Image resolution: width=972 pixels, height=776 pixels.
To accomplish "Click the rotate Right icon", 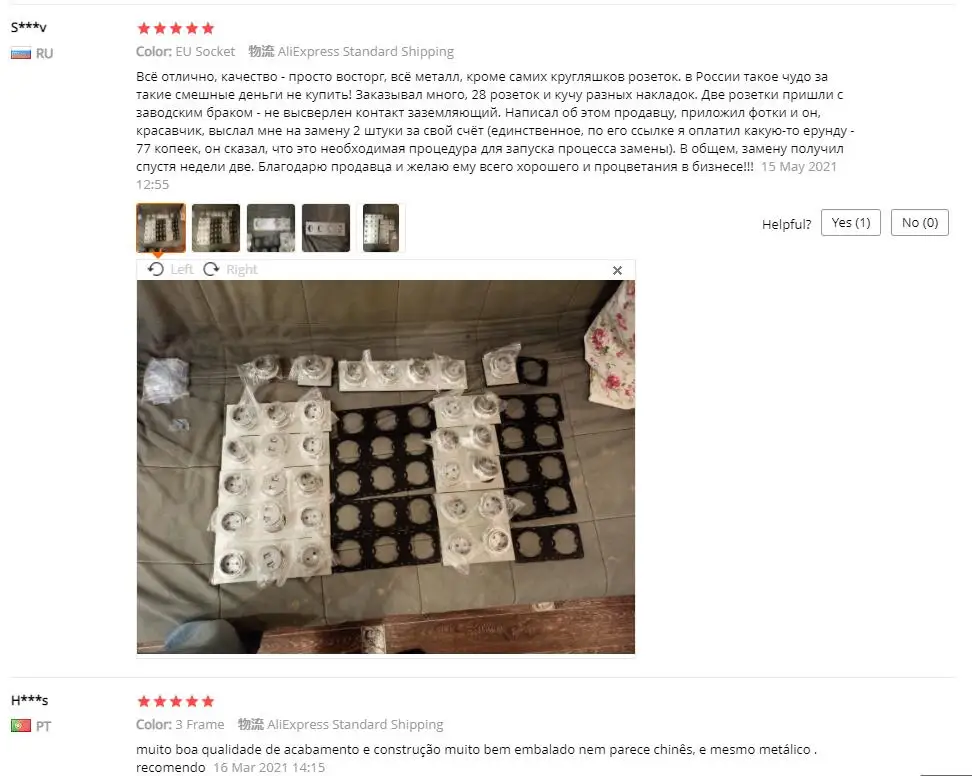I will pyautogui.click(x=211, y=269).
